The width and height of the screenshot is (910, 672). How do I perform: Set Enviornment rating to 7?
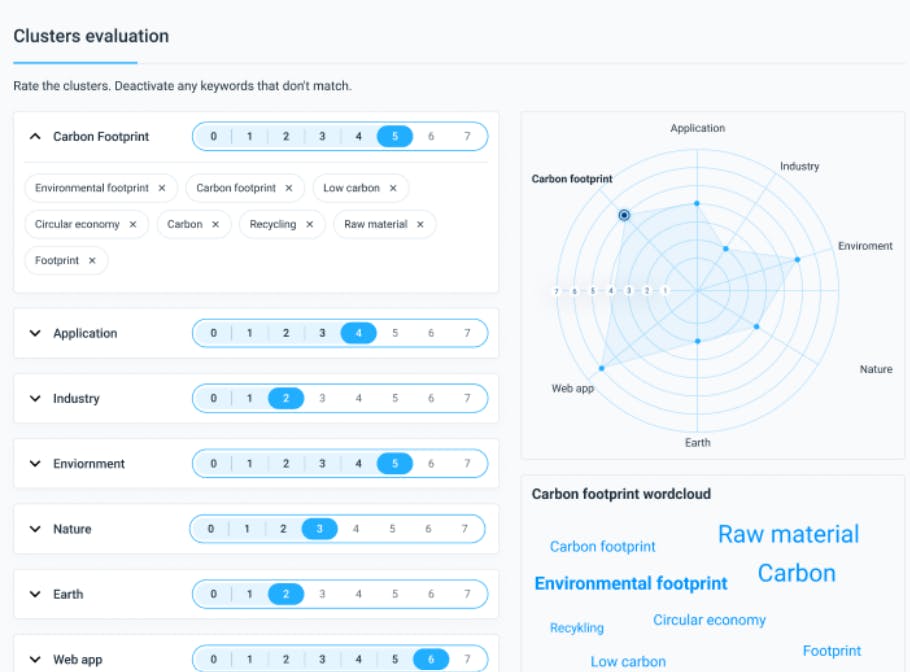[467, 464]
